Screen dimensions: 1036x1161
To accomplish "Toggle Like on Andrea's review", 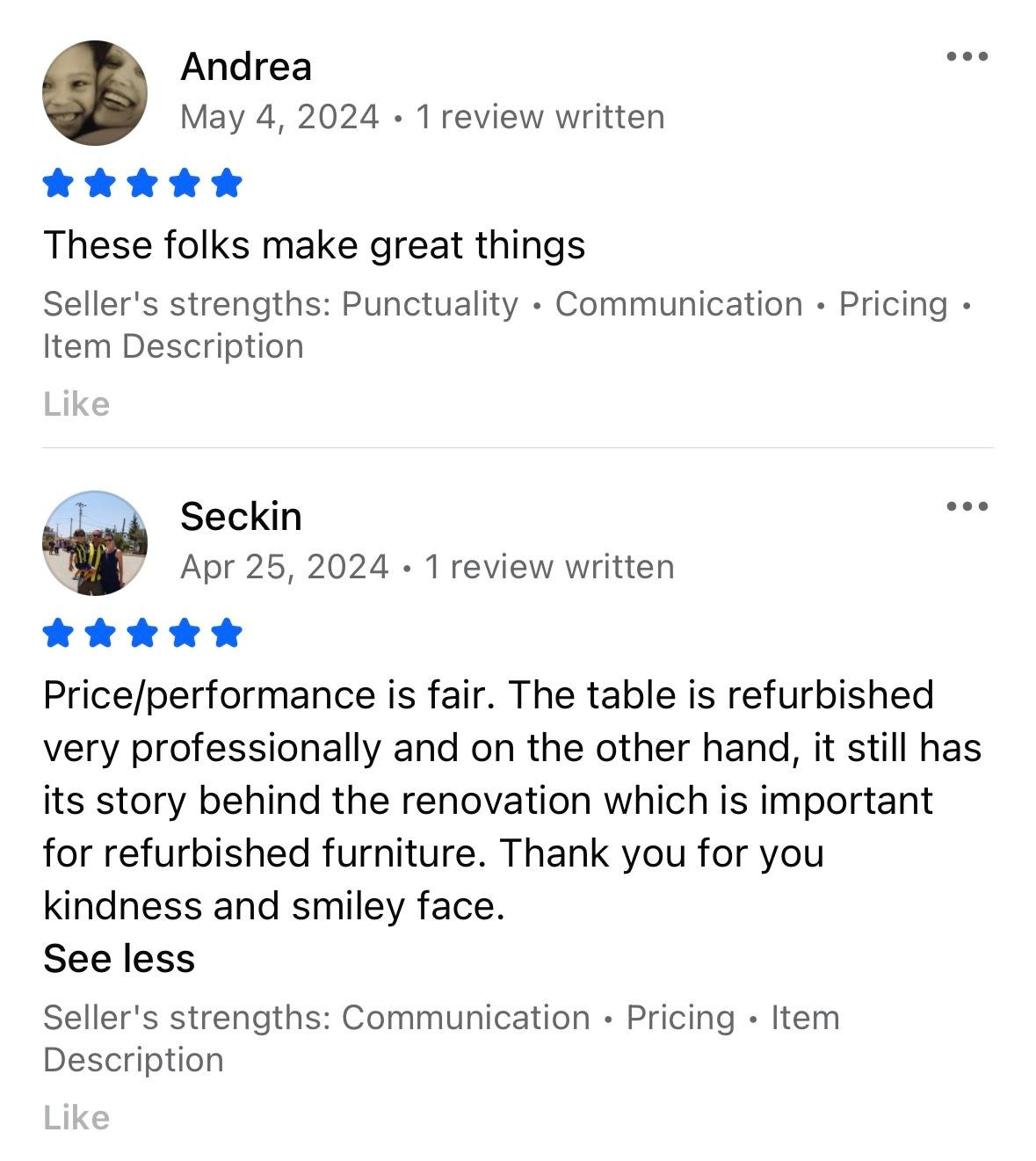I will coord(76,404).
